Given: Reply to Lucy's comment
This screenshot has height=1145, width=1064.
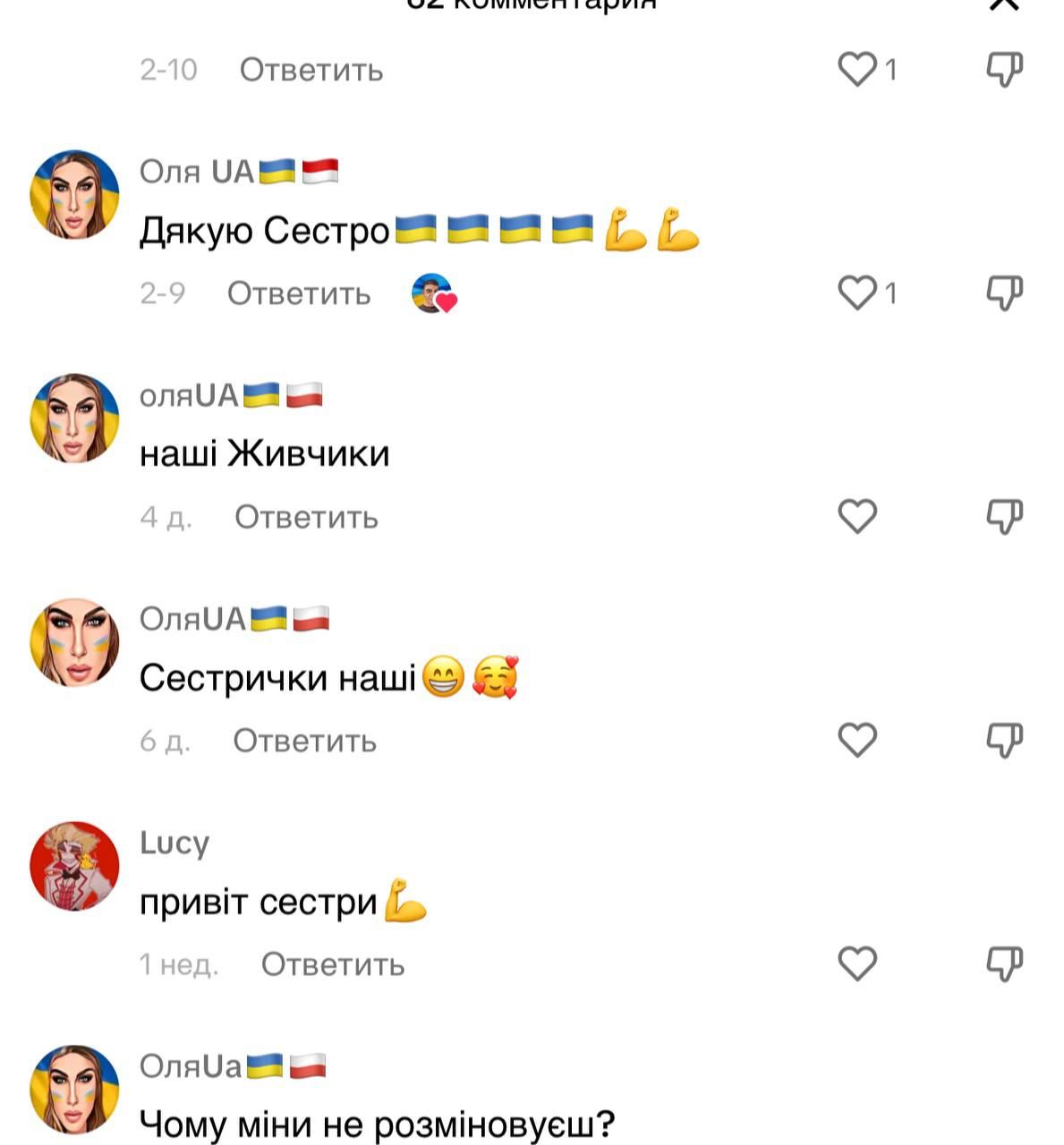Looking at the screenshot, I should [x=333, y=964].
